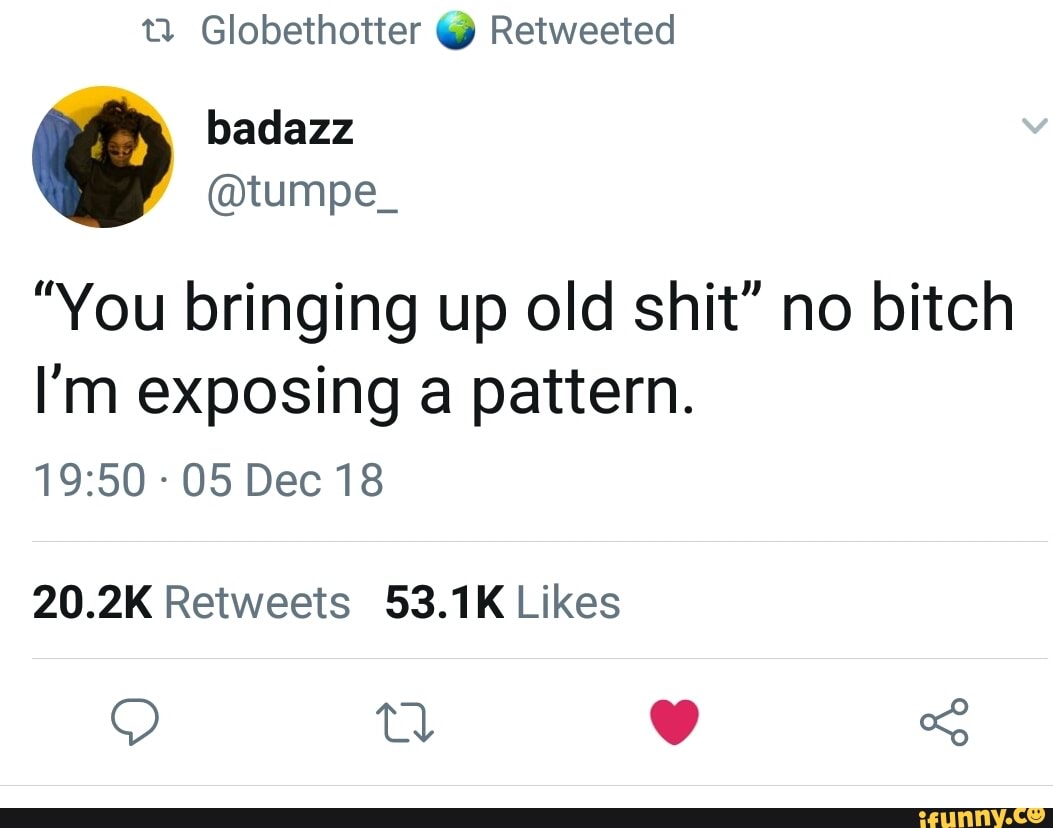Click the word Retweeted in the header
The height and width of the screenshot is (828, 1053).
(x=582, y=31)
